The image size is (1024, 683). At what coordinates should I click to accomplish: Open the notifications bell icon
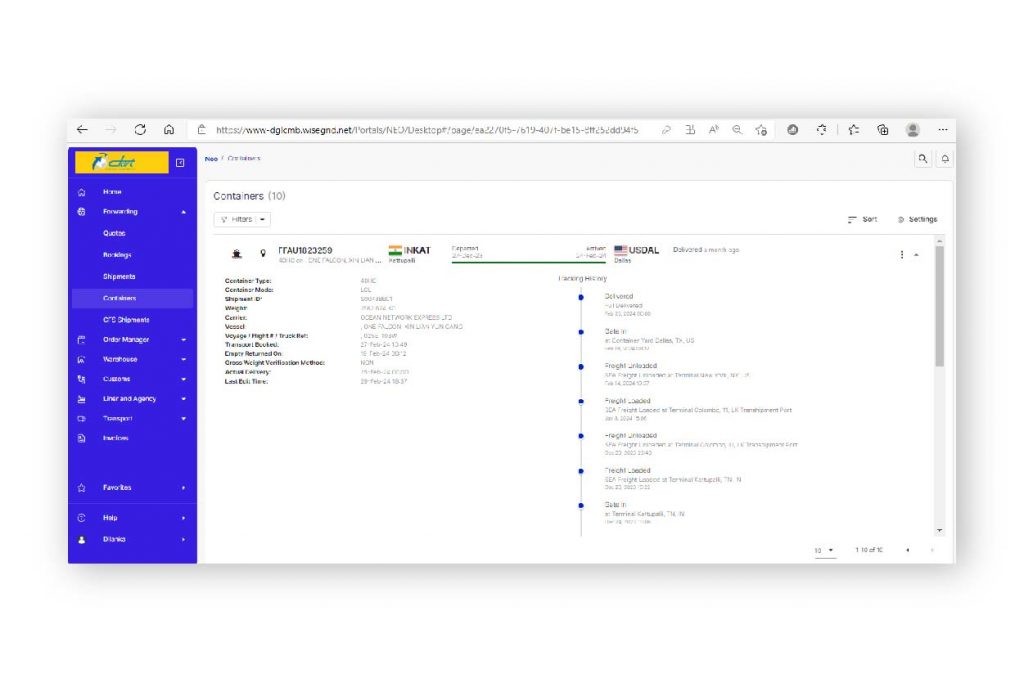tap(943, 159)
